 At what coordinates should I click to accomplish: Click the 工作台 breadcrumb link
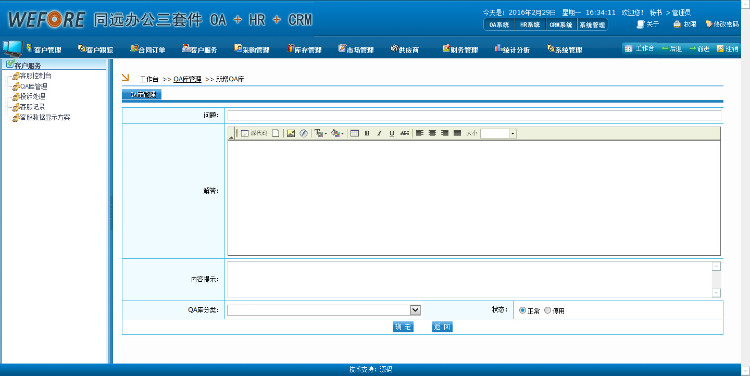point(149,79)
